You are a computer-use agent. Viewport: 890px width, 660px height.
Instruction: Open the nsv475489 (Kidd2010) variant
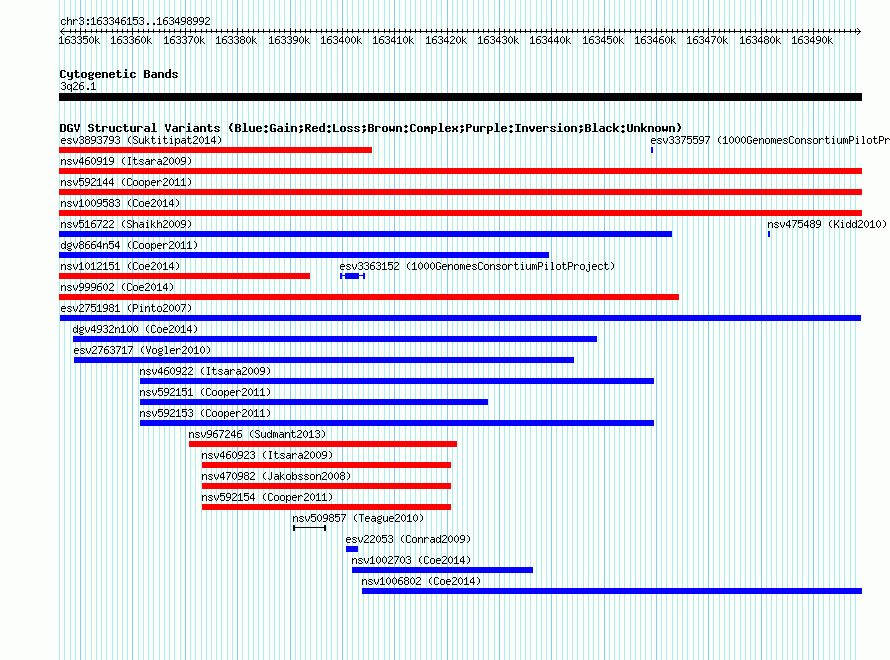pyautogui.click(x=827, y=224)
